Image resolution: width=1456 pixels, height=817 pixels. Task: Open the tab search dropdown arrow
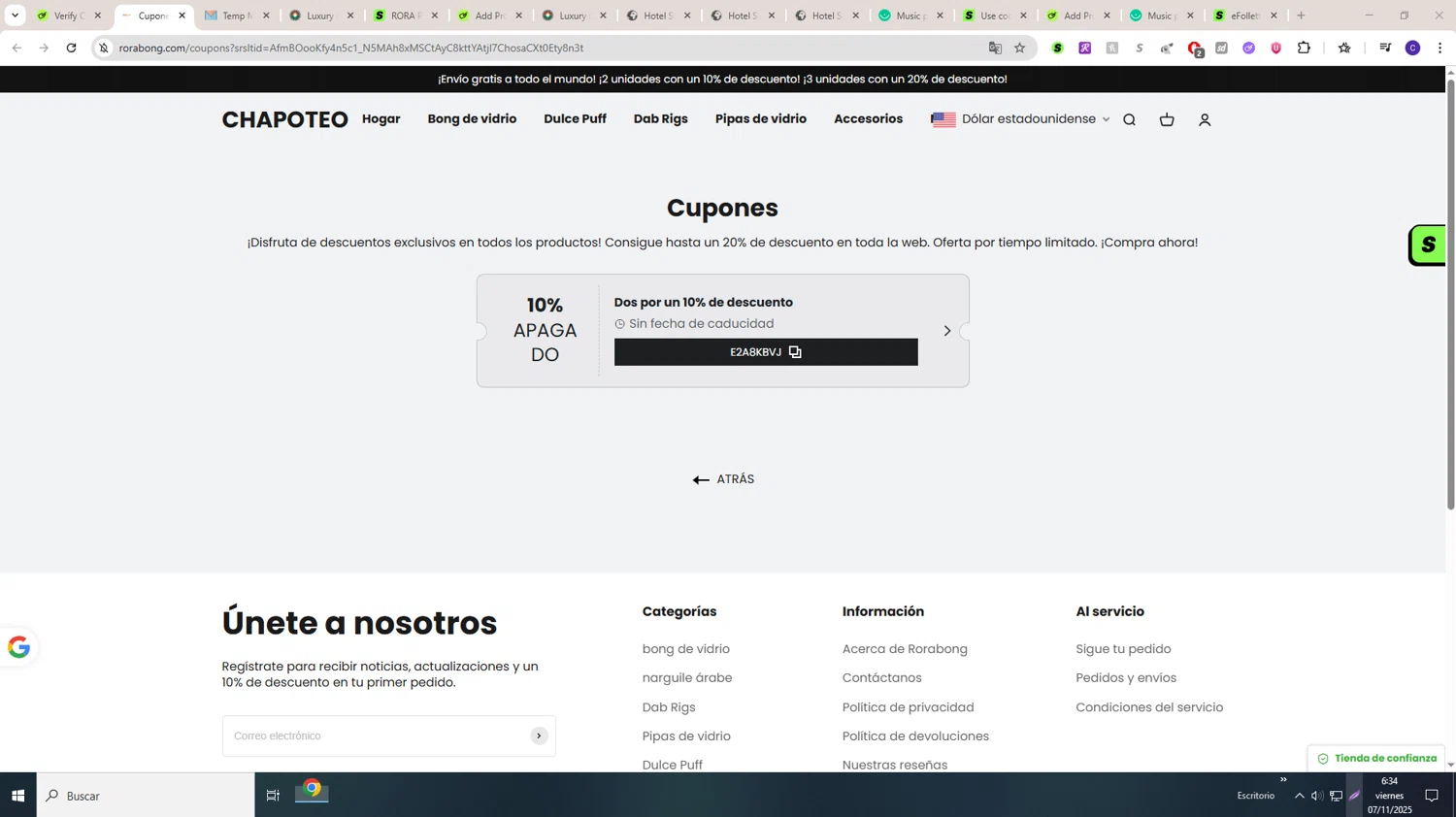pos(15,16)
